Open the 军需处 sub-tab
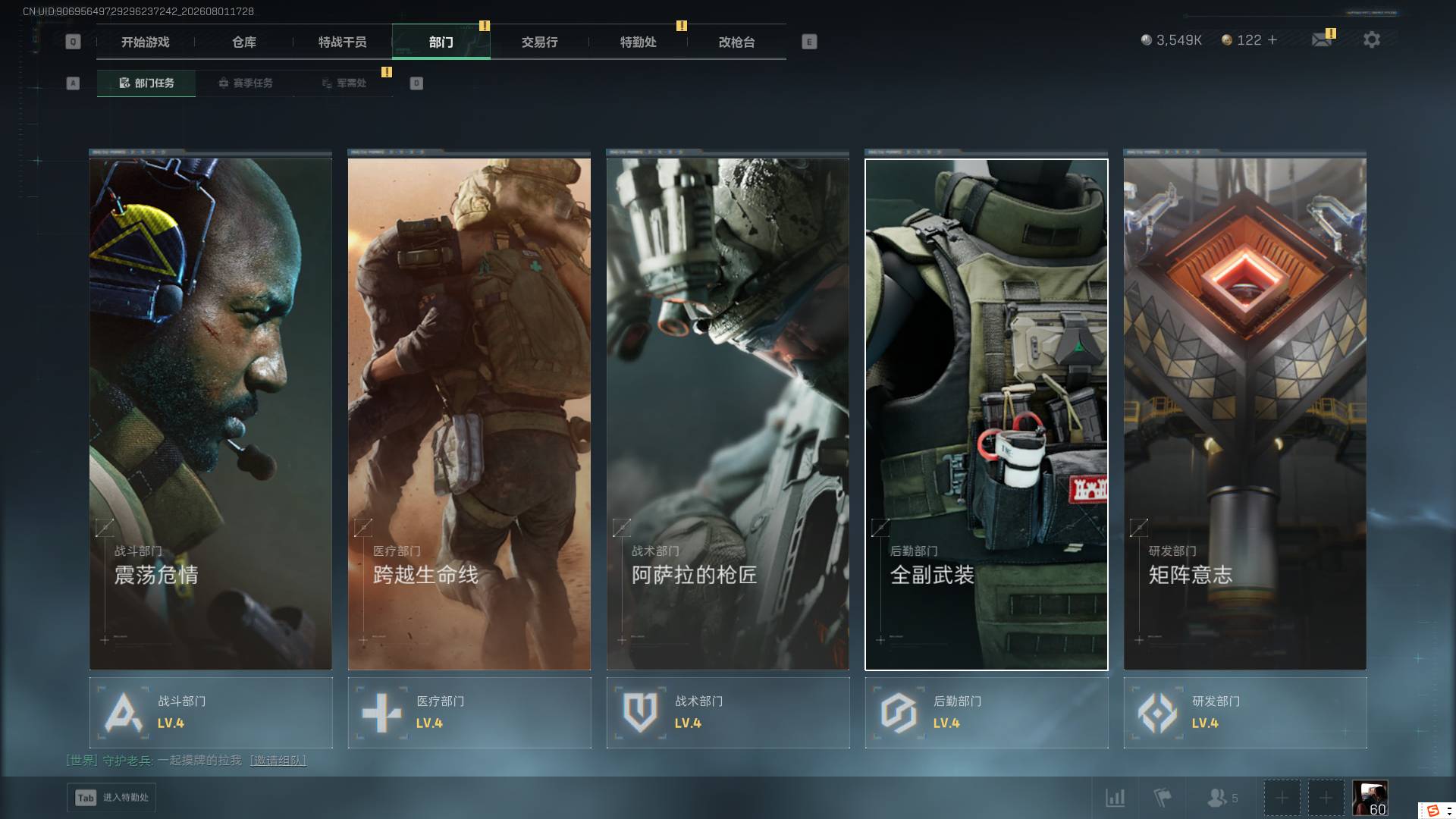The height and width of the screenshot is (819, 1456). tap(344, 83)
